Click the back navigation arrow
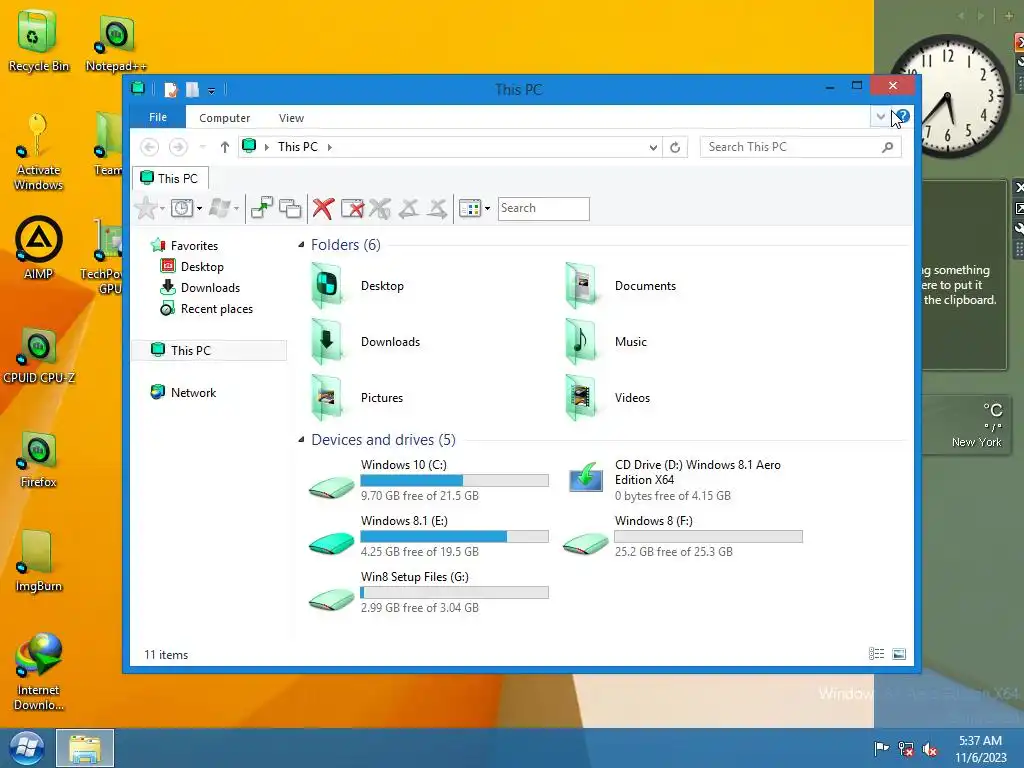This screenshot has height=768, width=1024. (x=150, y=148)
